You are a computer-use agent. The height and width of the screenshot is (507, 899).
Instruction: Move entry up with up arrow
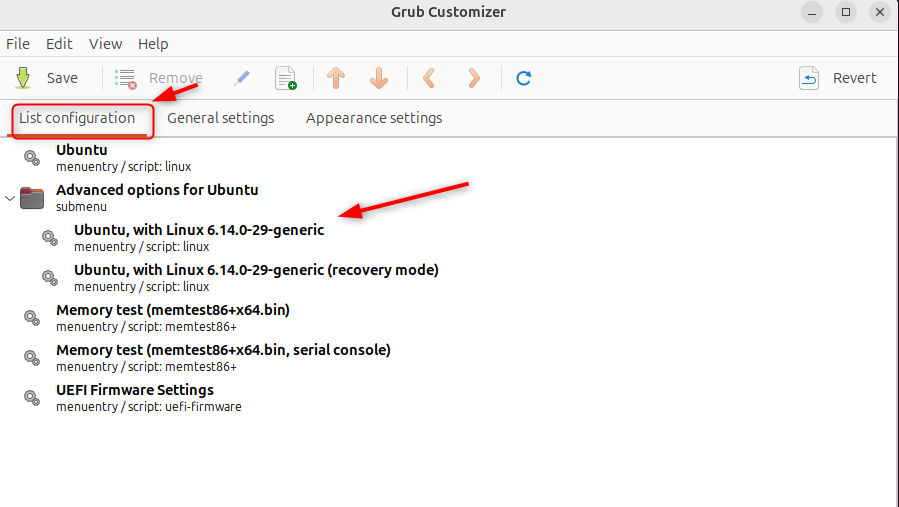point(336,78)
